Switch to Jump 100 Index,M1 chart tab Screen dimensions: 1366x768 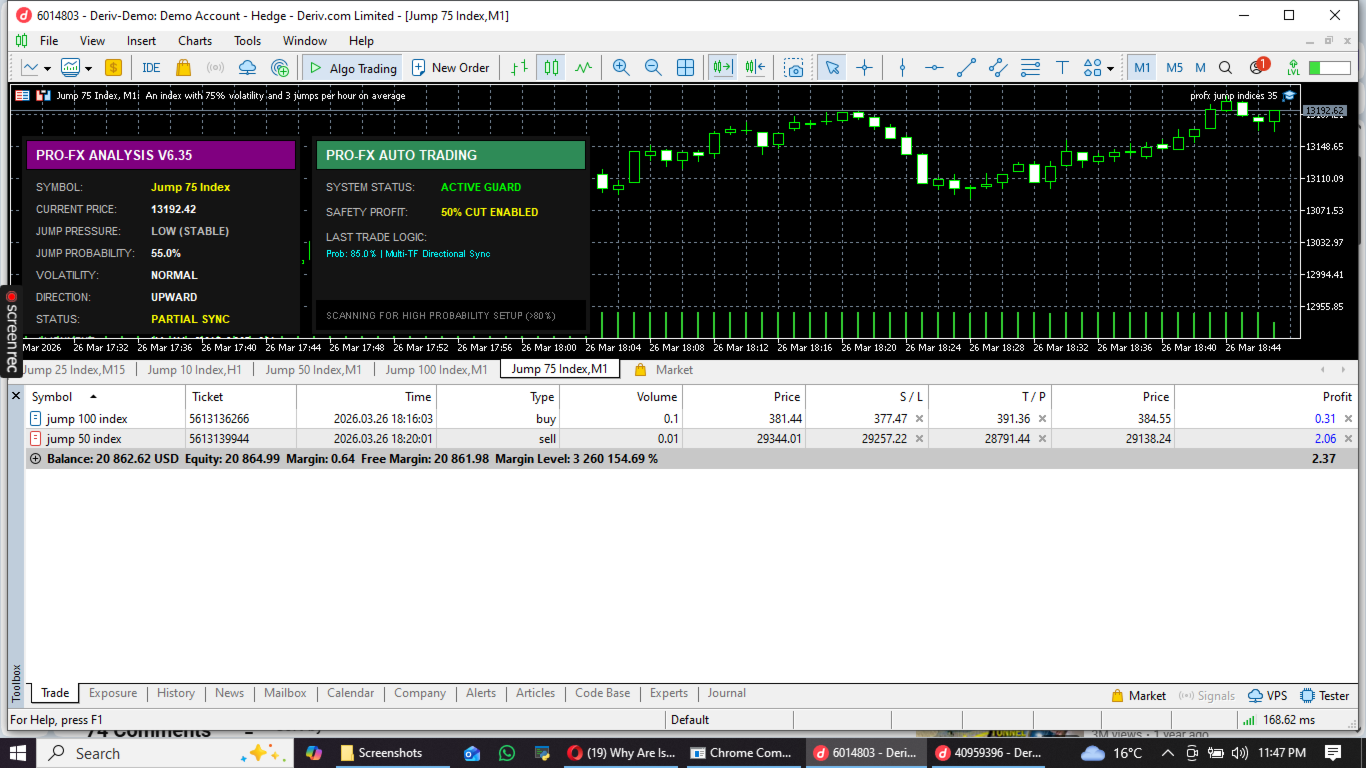(x=437, y=370)
